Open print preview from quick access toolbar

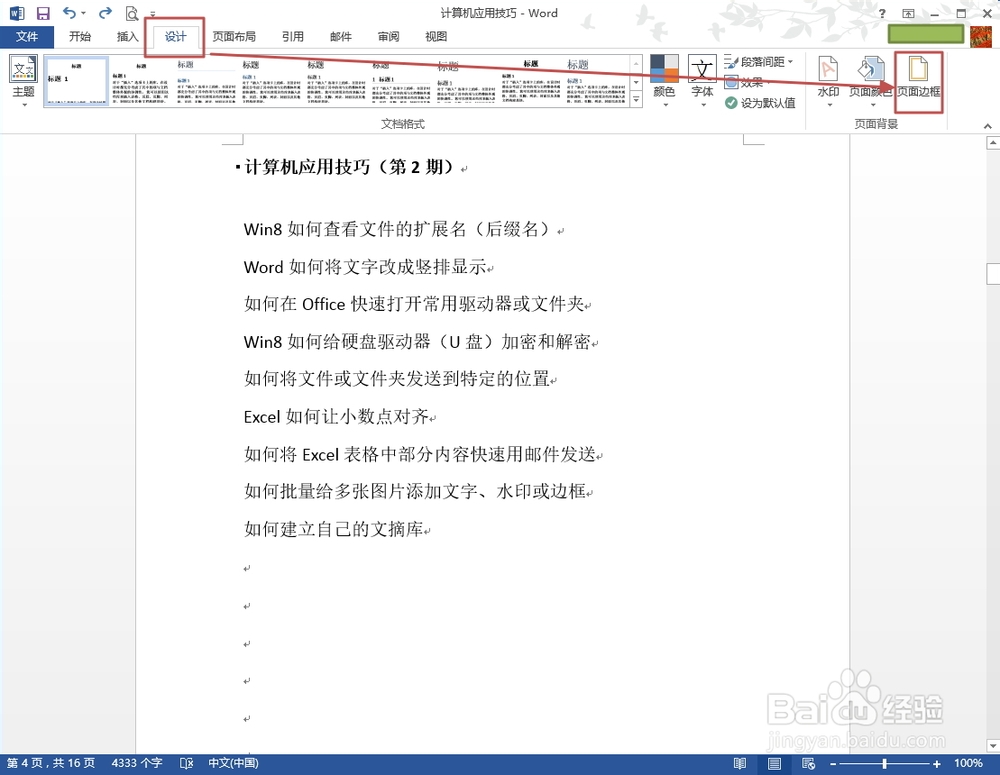(131, 13)
